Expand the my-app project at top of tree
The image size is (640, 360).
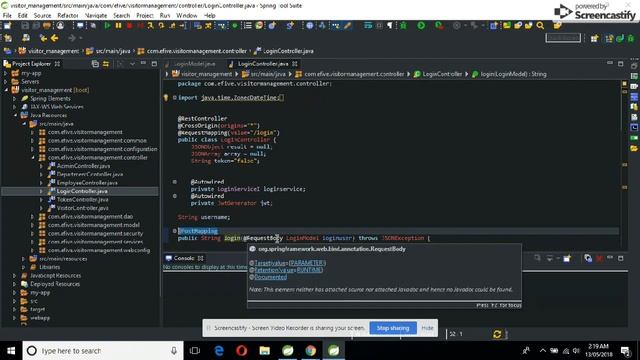6,73
